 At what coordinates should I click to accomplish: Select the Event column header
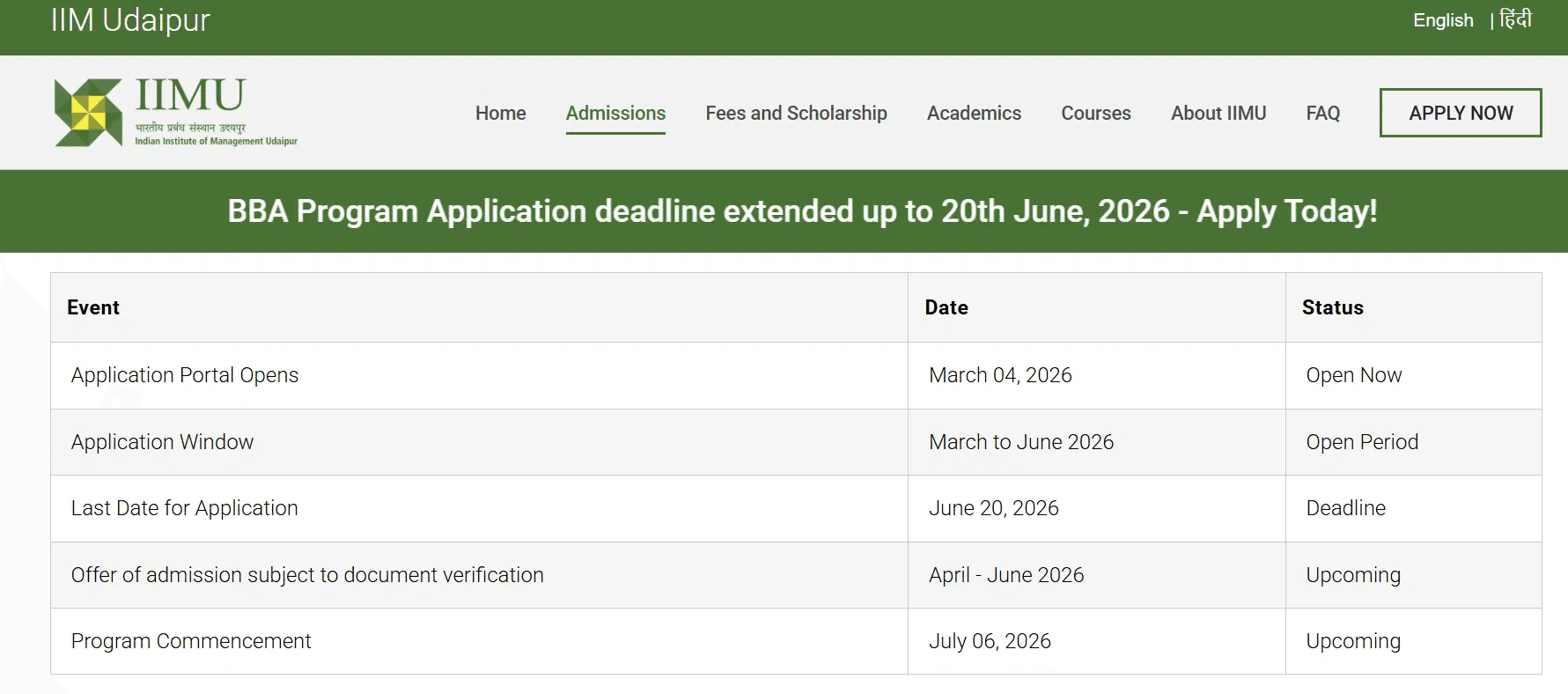(479, 307)
